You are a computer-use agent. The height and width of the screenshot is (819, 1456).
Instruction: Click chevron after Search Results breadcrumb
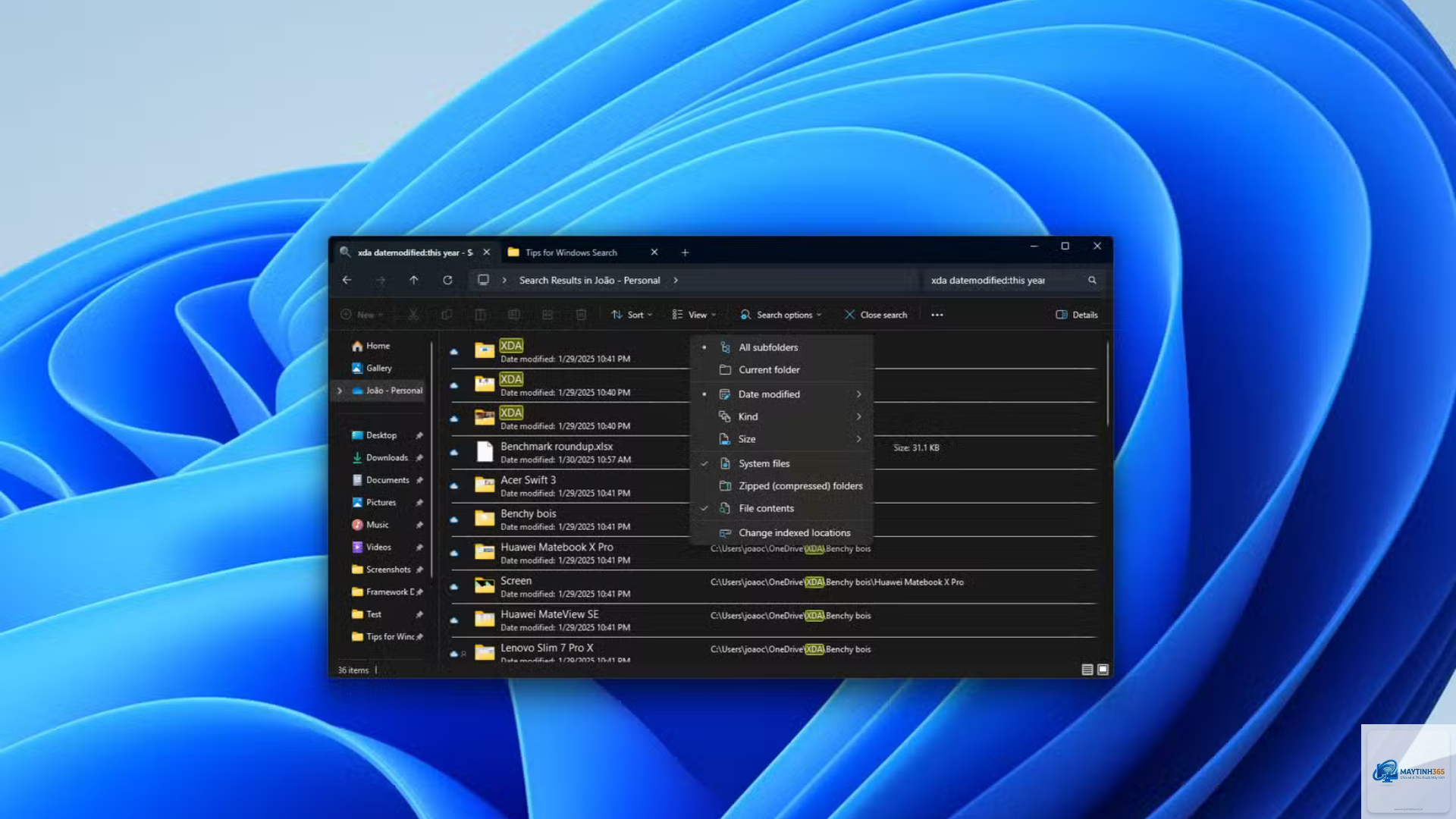point(676,280)
